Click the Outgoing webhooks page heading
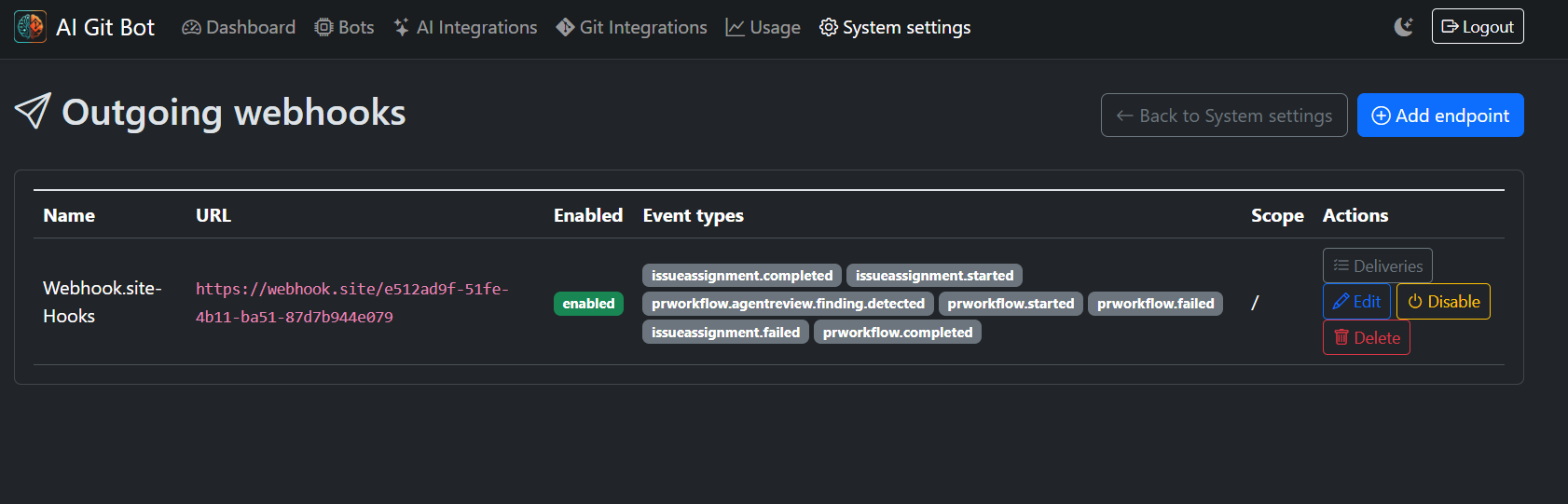Image resolution: width=1568 pixels, height=504 pixels. (234, 113)
